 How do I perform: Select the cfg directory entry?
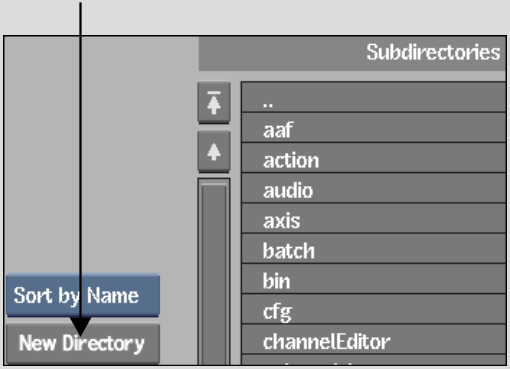click(x=374, y=309)
